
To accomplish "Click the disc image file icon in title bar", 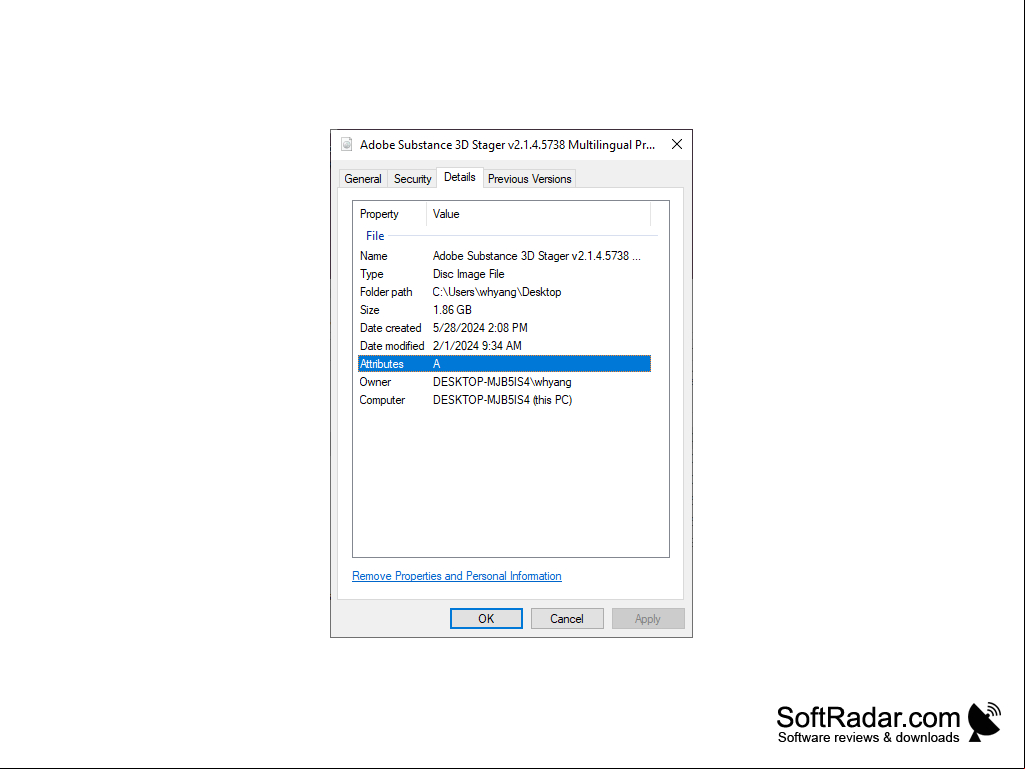I will click(346, 145).
